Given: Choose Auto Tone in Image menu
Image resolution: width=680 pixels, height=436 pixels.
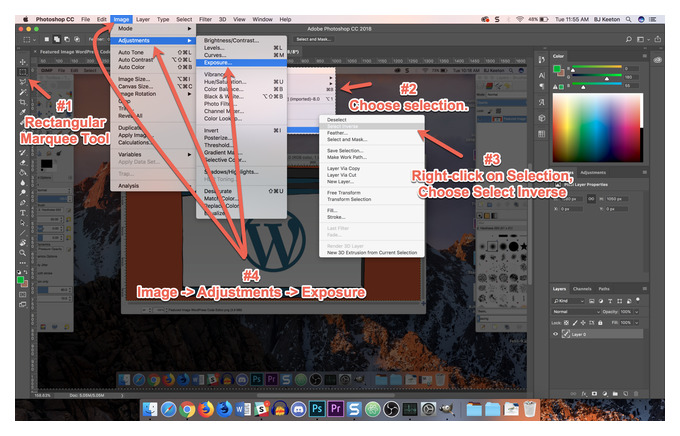Looking at the screenshot, I should pos(154,52).
